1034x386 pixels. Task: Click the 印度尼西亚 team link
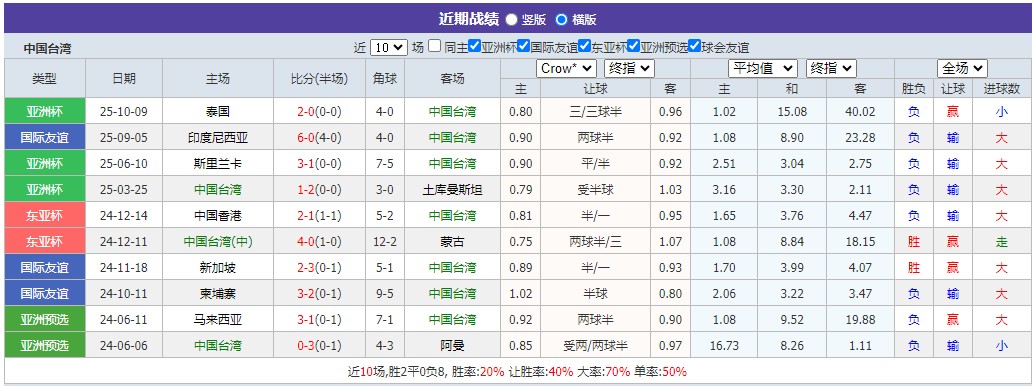218,138
